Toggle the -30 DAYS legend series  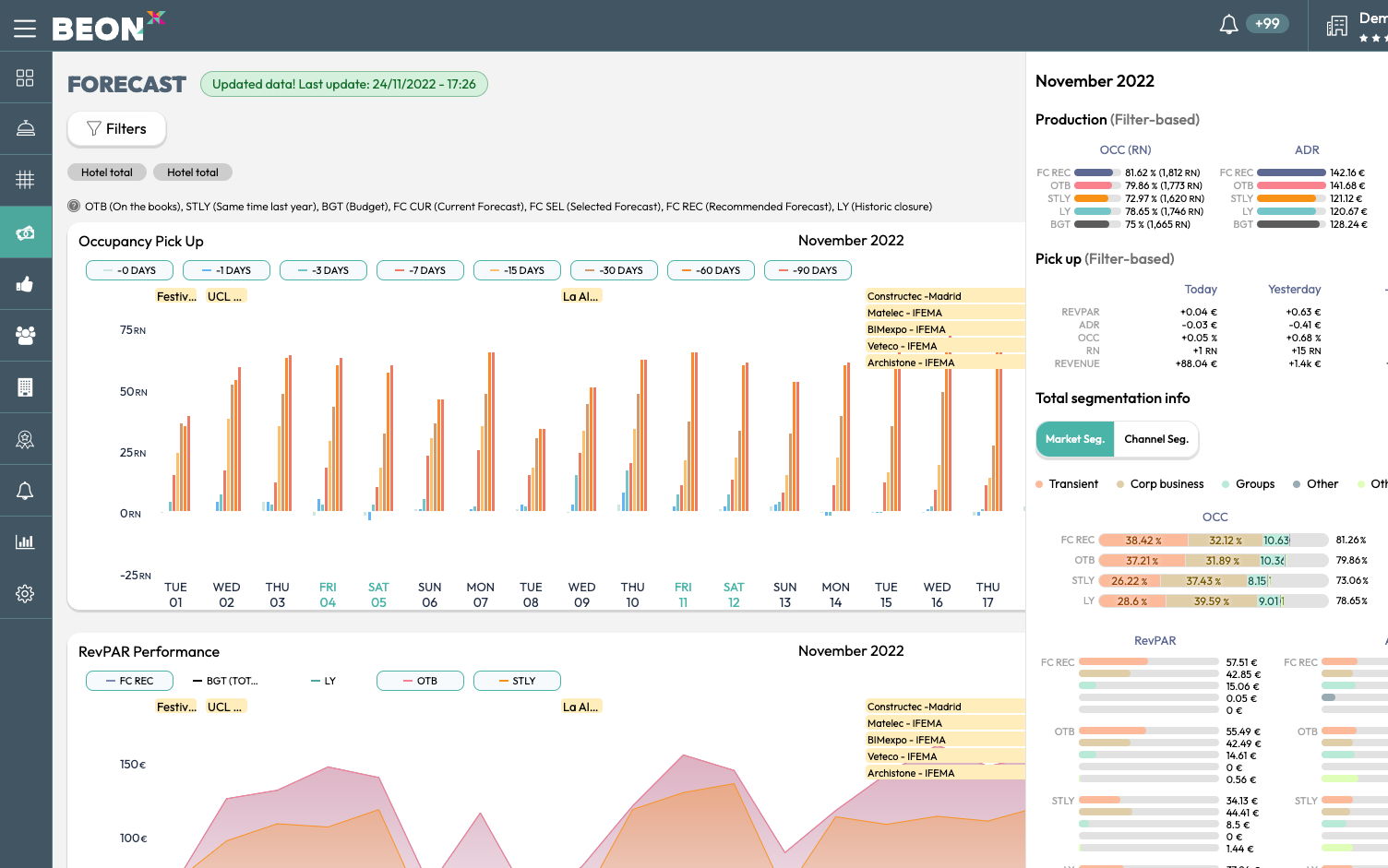(614, 270)
